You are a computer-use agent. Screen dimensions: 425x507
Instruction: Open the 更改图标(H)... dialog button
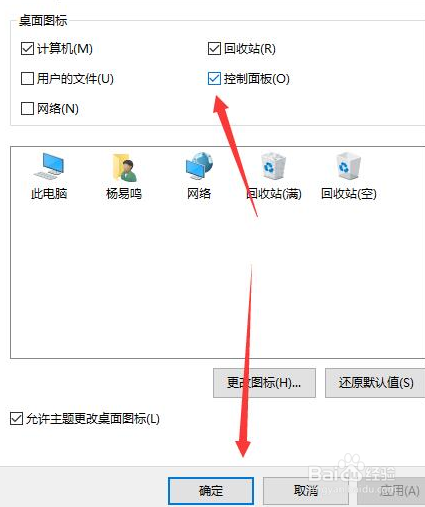[264, 383]
